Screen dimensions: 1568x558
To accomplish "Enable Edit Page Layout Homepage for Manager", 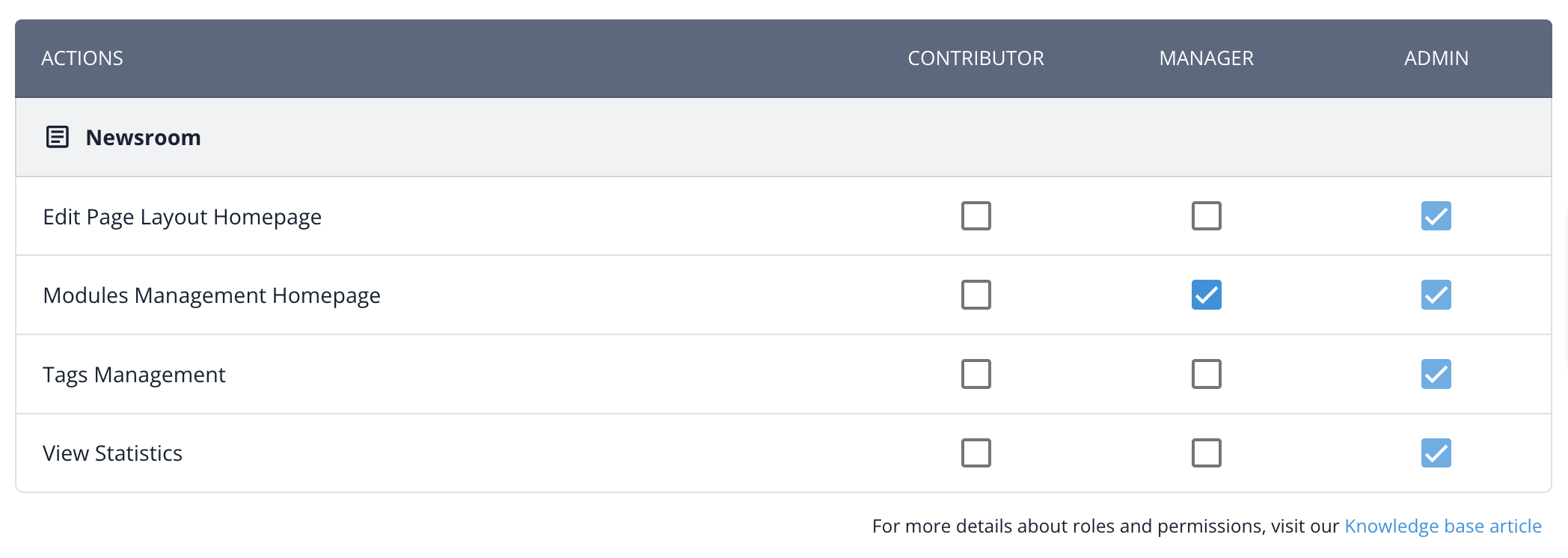I will 1206,215.
